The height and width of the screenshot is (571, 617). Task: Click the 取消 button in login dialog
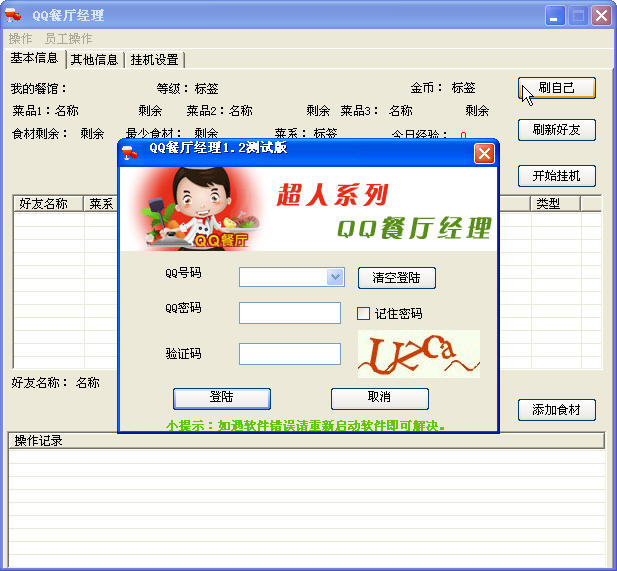380,399
